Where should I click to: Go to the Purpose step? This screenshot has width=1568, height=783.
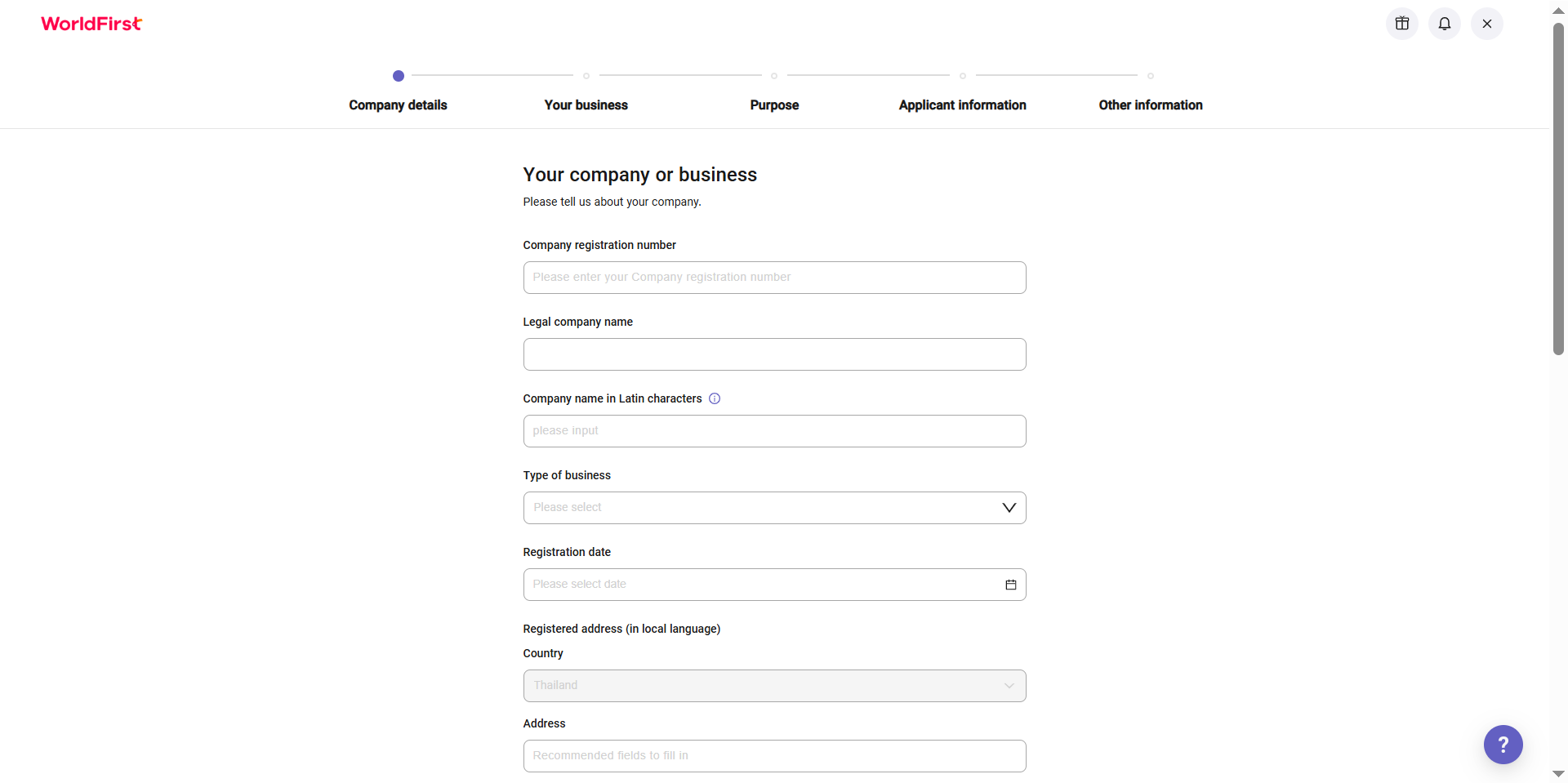774,105
